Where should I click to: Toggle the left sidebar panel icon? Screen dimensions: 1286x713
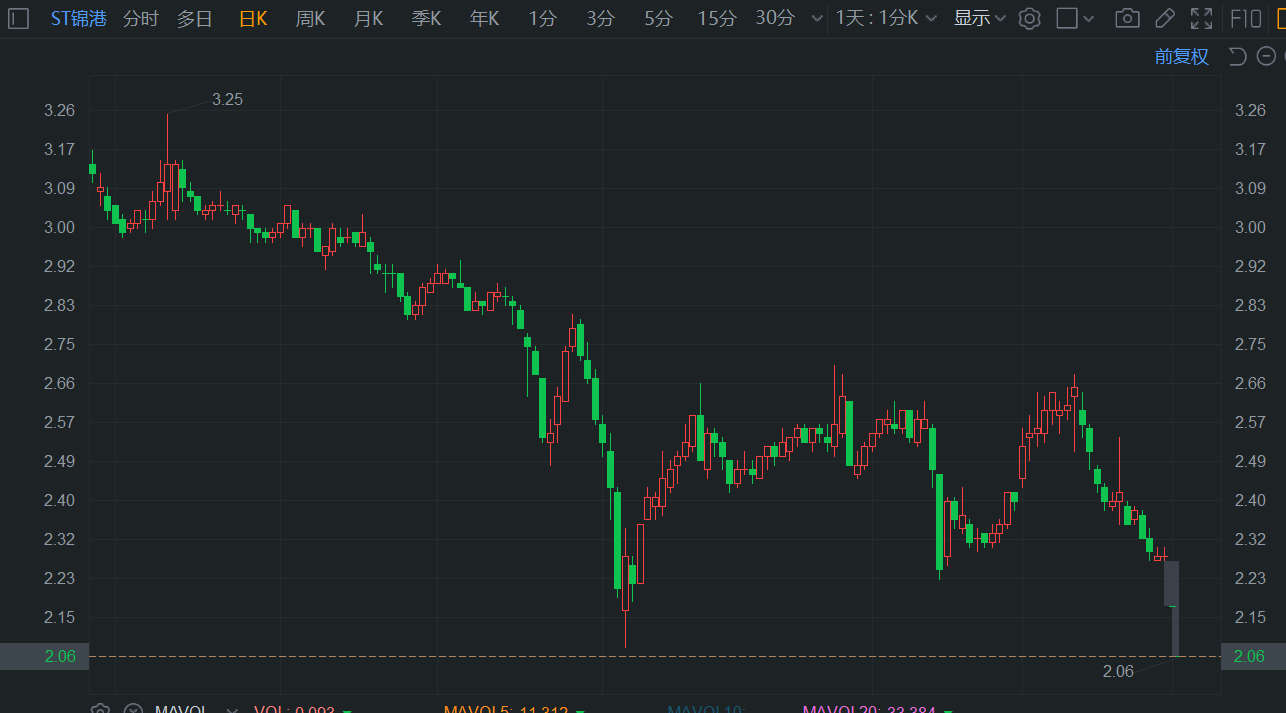(x=18, y=18)
